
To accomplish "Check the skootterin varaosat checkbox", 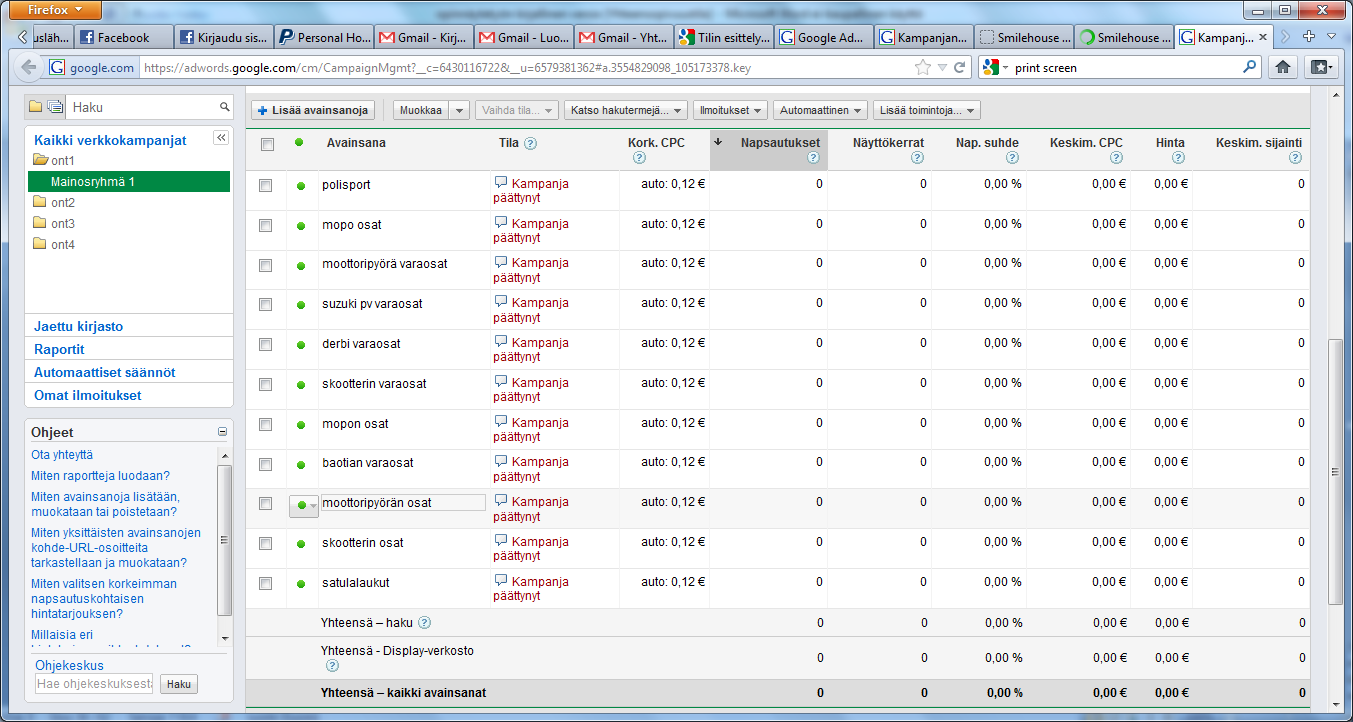I will point(265,385).
